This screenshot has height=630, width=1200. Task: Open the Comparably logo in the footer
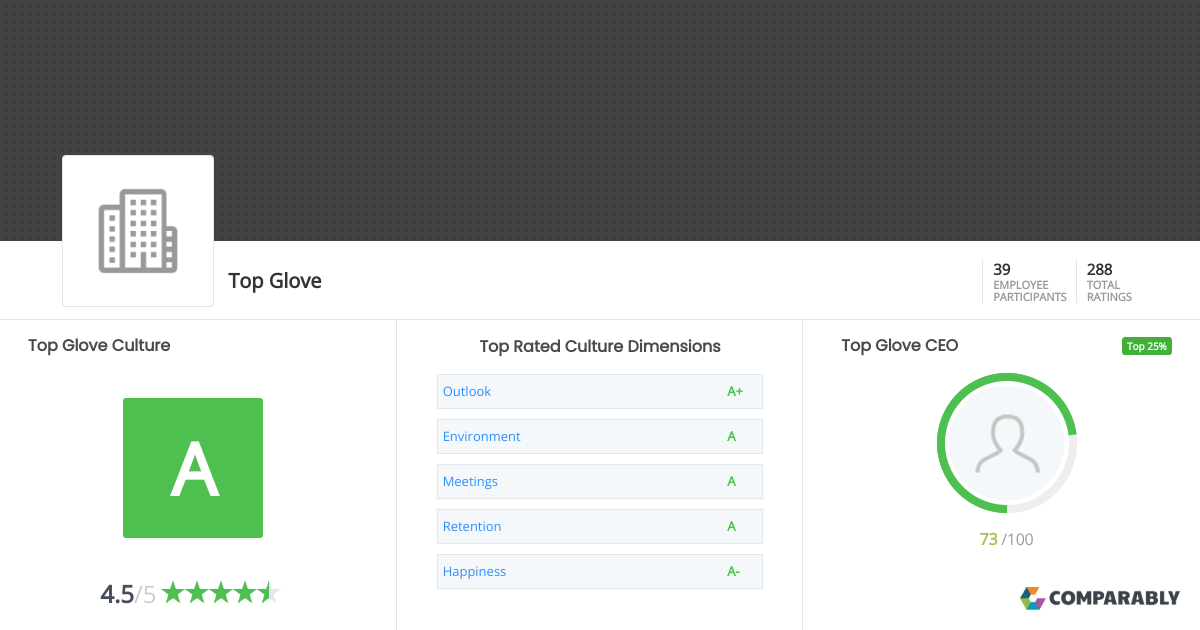[1100, 598]
